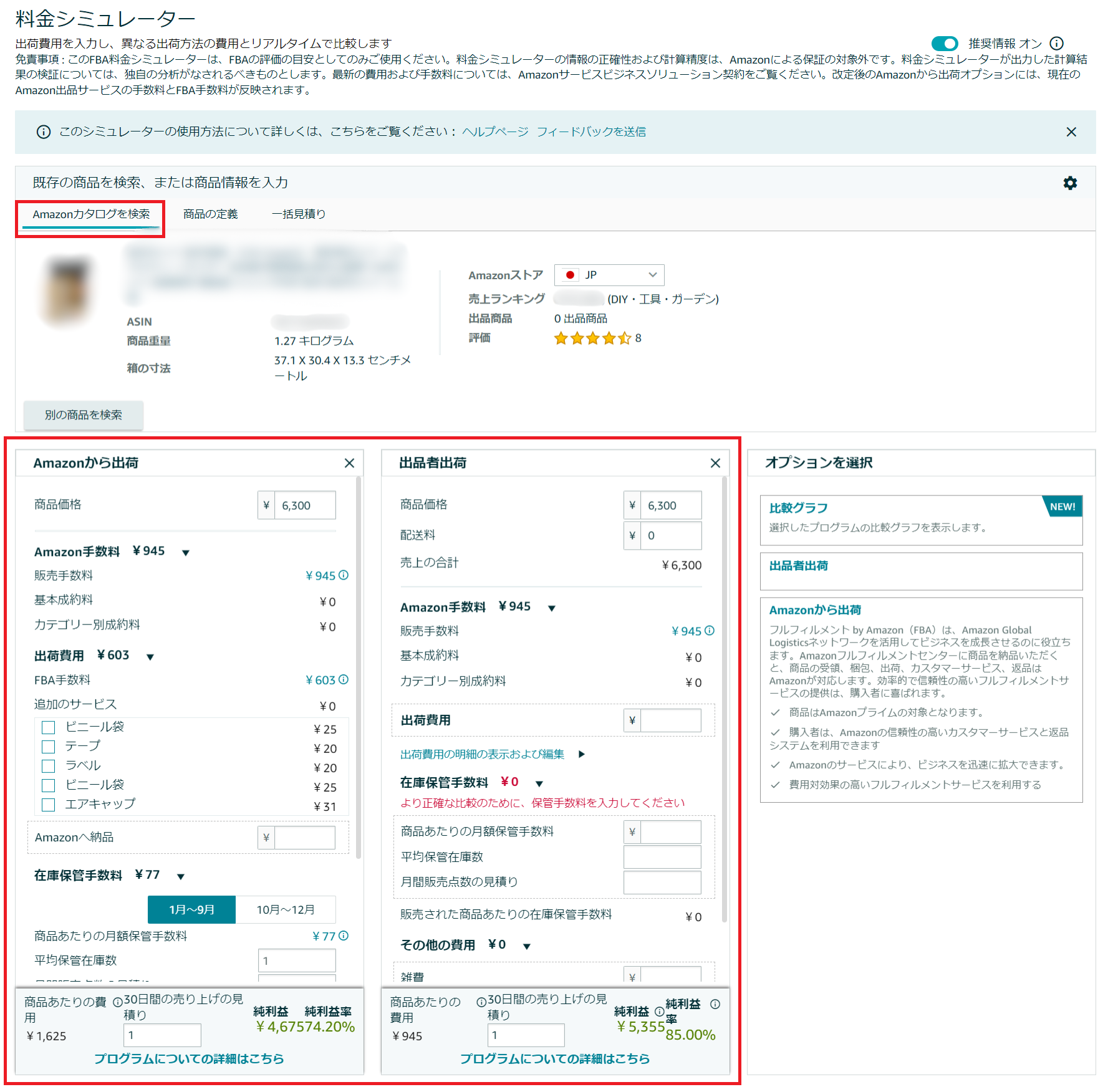
Task: Click info icon beside seller 販売手数料 ¥945
Action: 710,631
